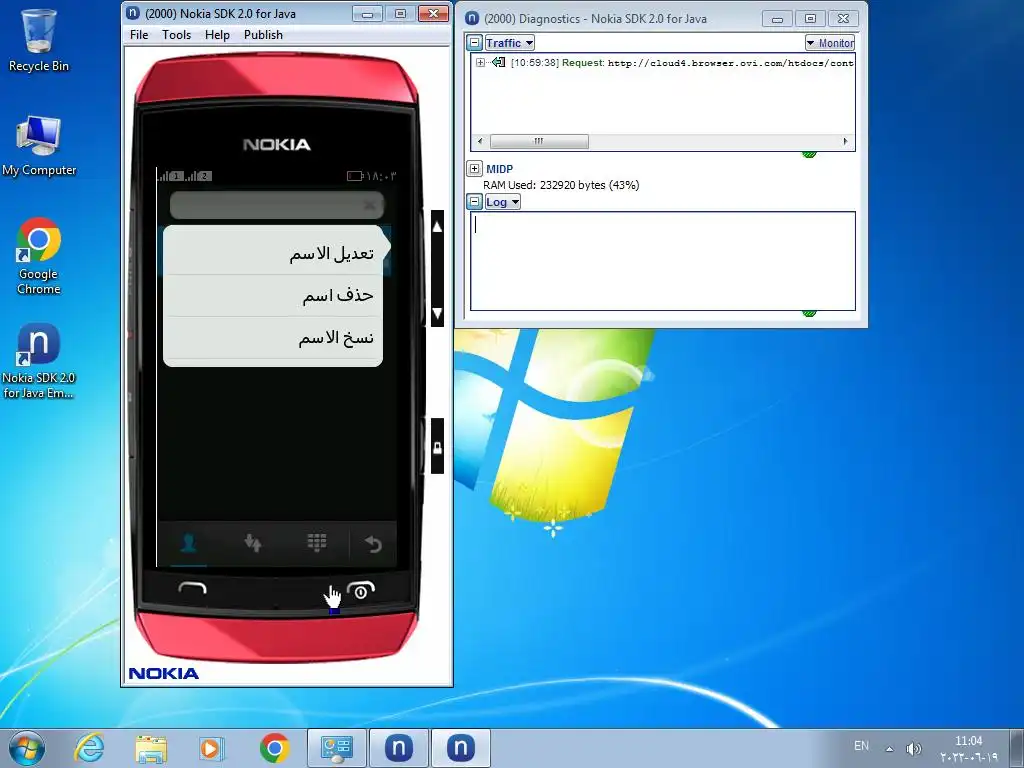Collapse the Log section
Screen dimensions: 1024x768
click(475, 202)
